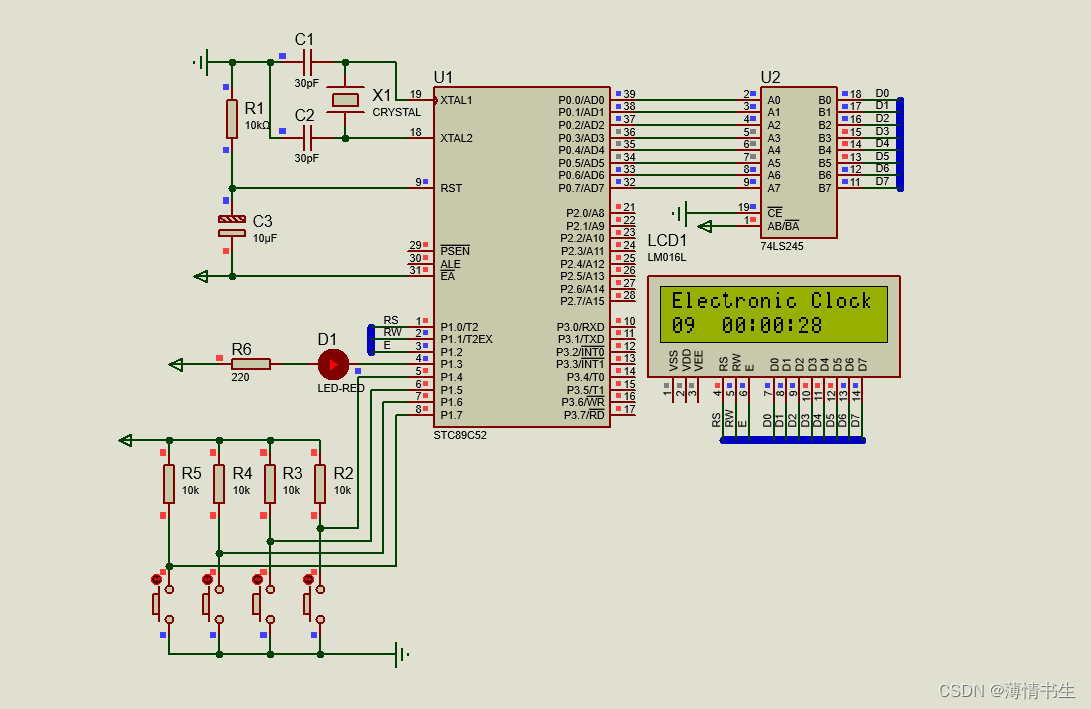This screenshot has height=709, width=1091.
Task: Select pull-up resistor R5 symbol
Action: click(169, 484)
